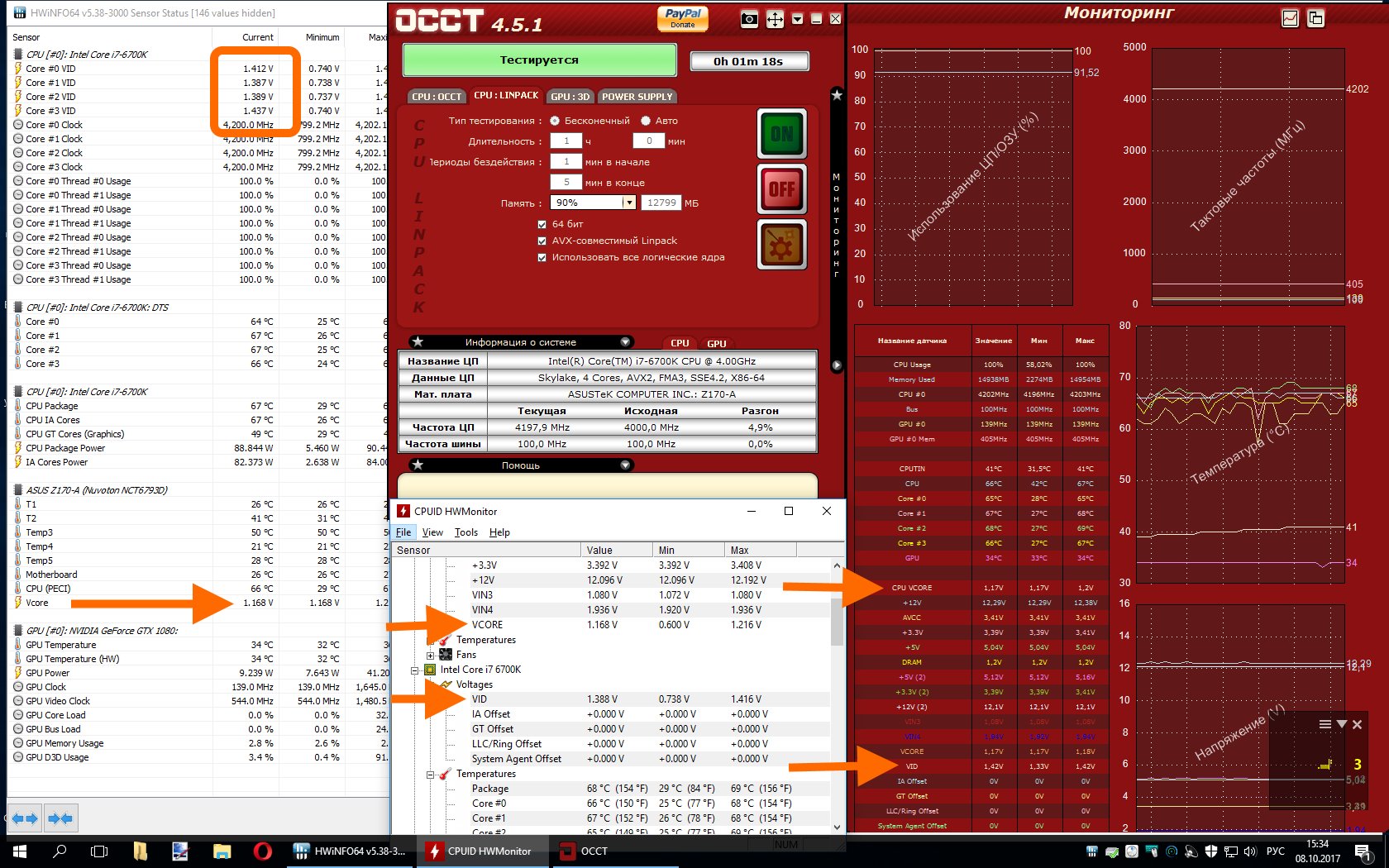Open the File menu in HWMonitor
The image size is (1389, 868).
click(403, 532)
